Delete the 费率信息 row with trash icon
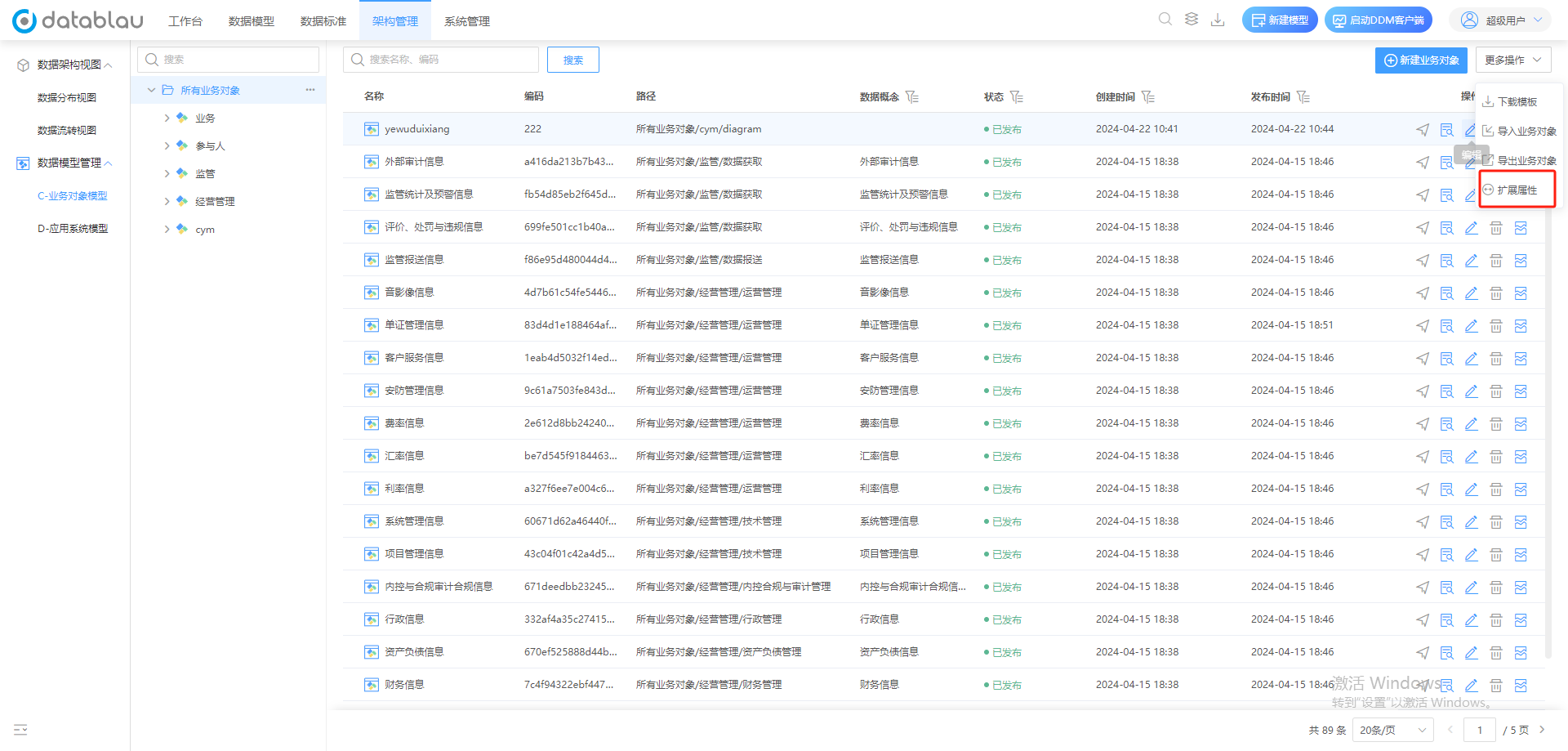 [1496, 424]
